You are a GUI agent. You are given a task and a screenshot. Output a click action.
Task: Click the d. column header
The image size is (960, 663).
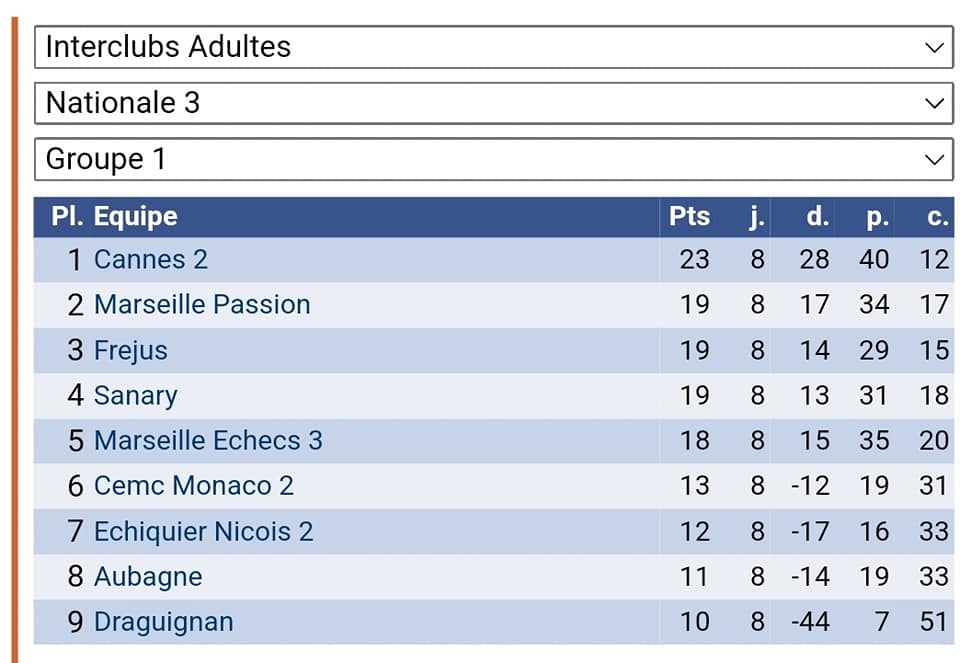coord(817,217)
